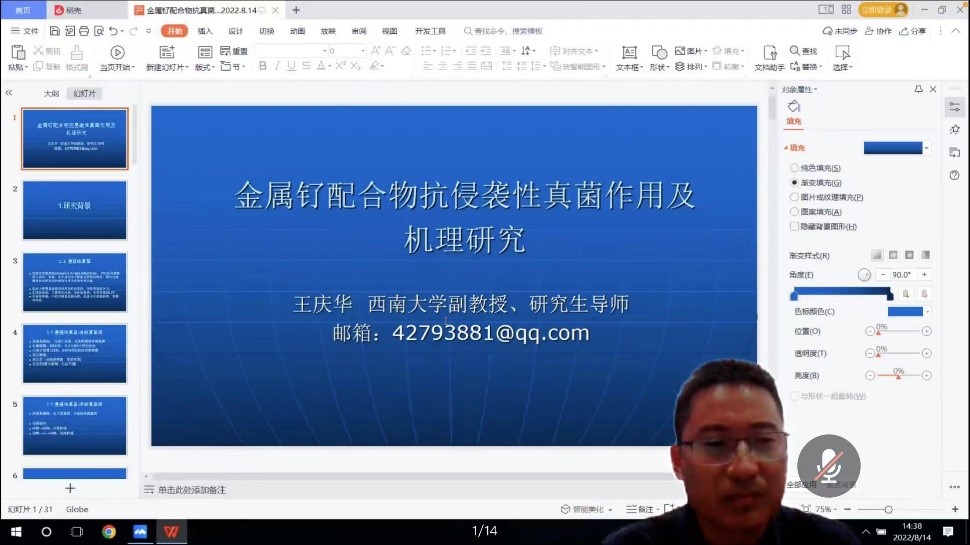Select 图片或纹理填充 radio button
The image size is (970, 545).
point(795,197)
